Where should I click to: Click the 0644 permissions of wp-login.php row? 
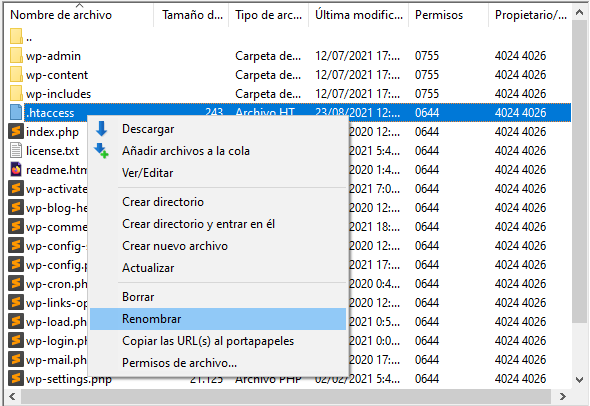point(427,341)
